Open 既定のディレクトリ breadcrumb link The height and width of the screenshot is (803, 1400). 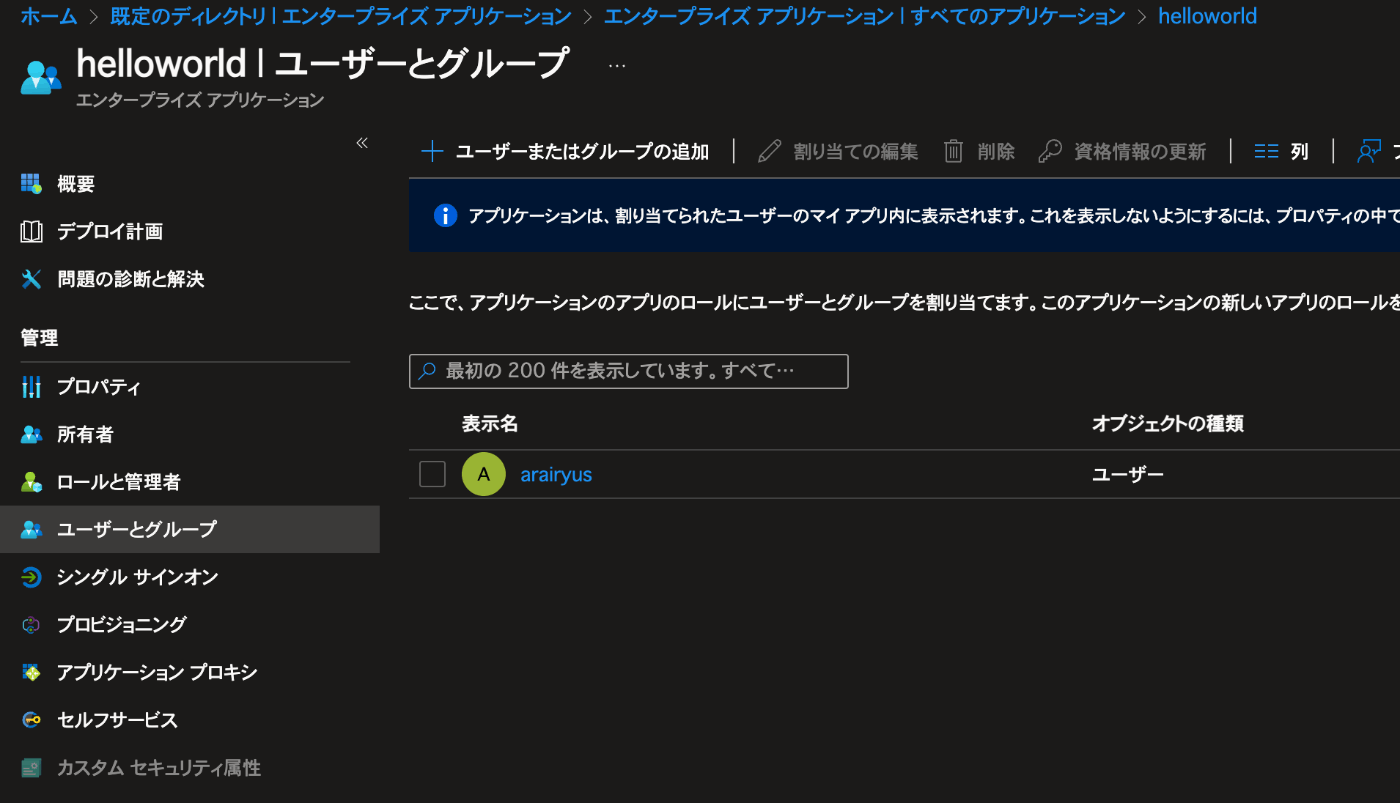(341, 16)
